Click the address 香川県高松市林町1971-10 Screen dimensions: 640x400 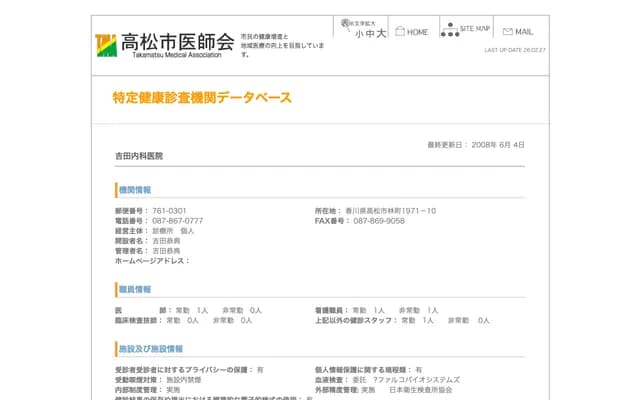(x=391, y=211)
